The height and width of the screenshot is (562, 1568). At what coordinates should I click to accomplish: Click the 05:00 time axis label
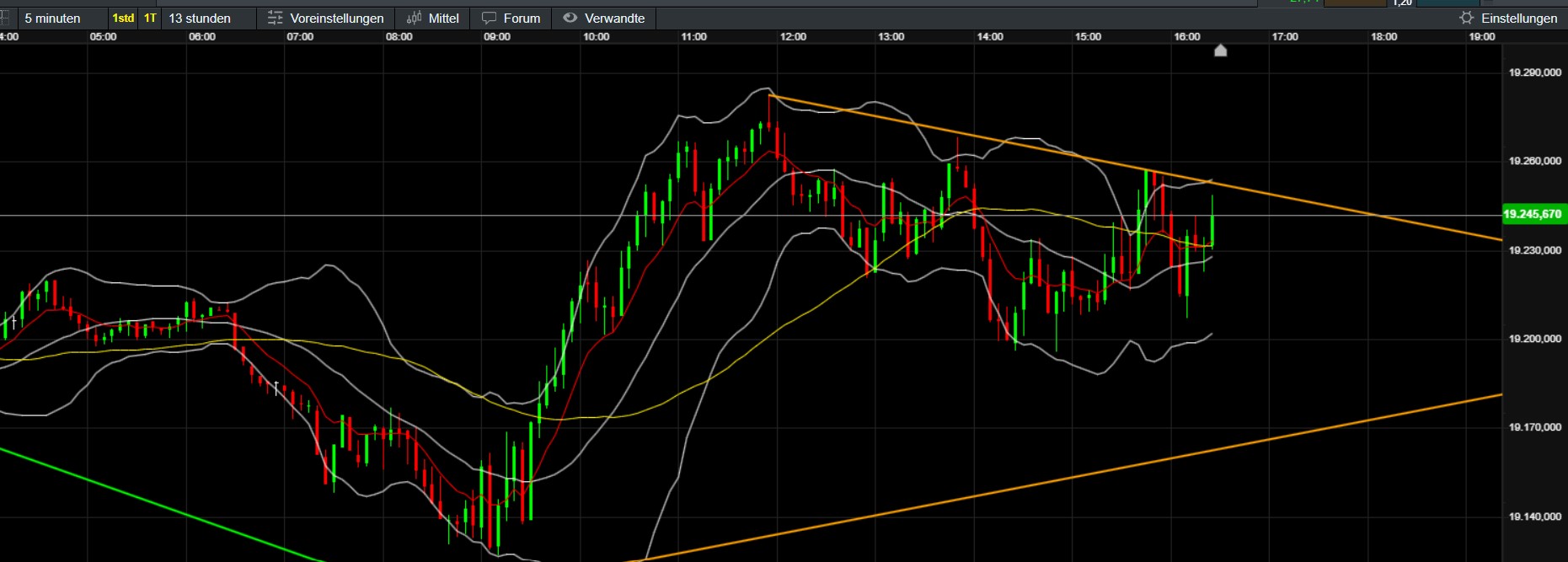click(103, 37)
